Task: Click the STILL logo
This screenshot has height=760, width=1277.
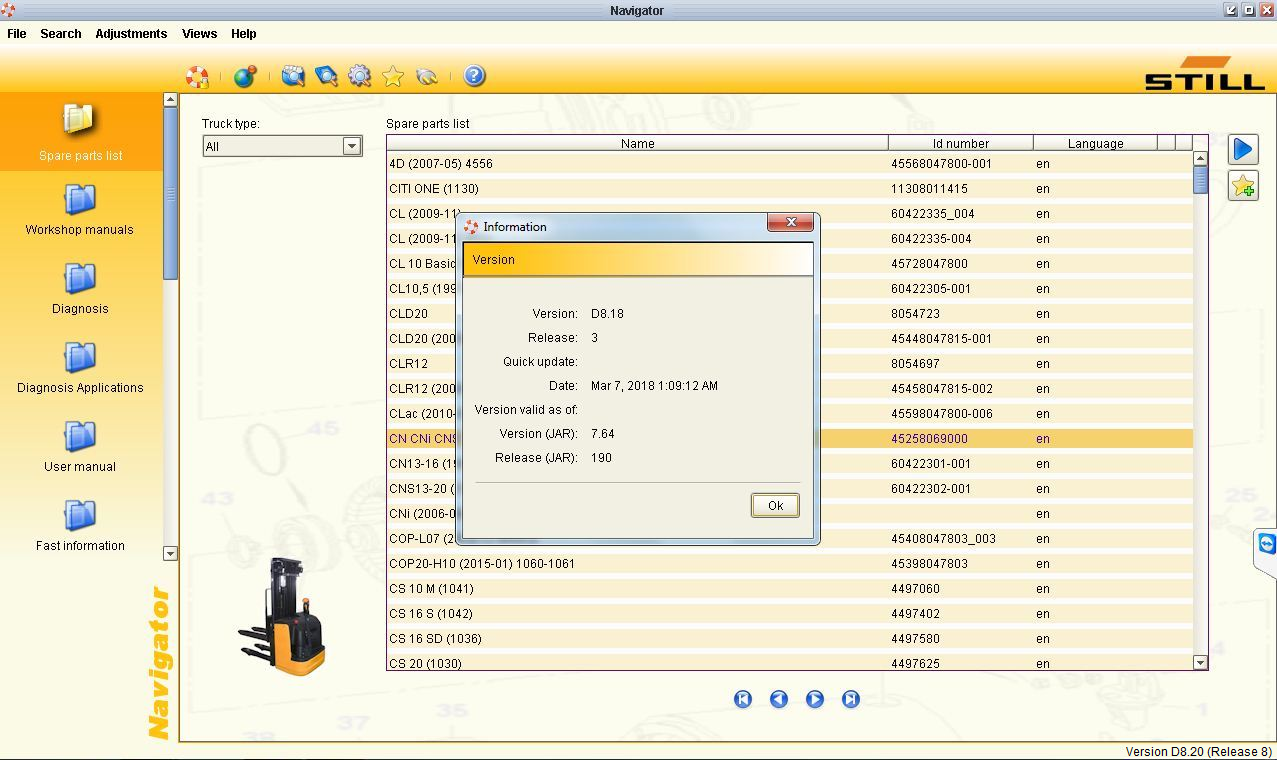Action: pyautogui.click(x=1205, y=74)
